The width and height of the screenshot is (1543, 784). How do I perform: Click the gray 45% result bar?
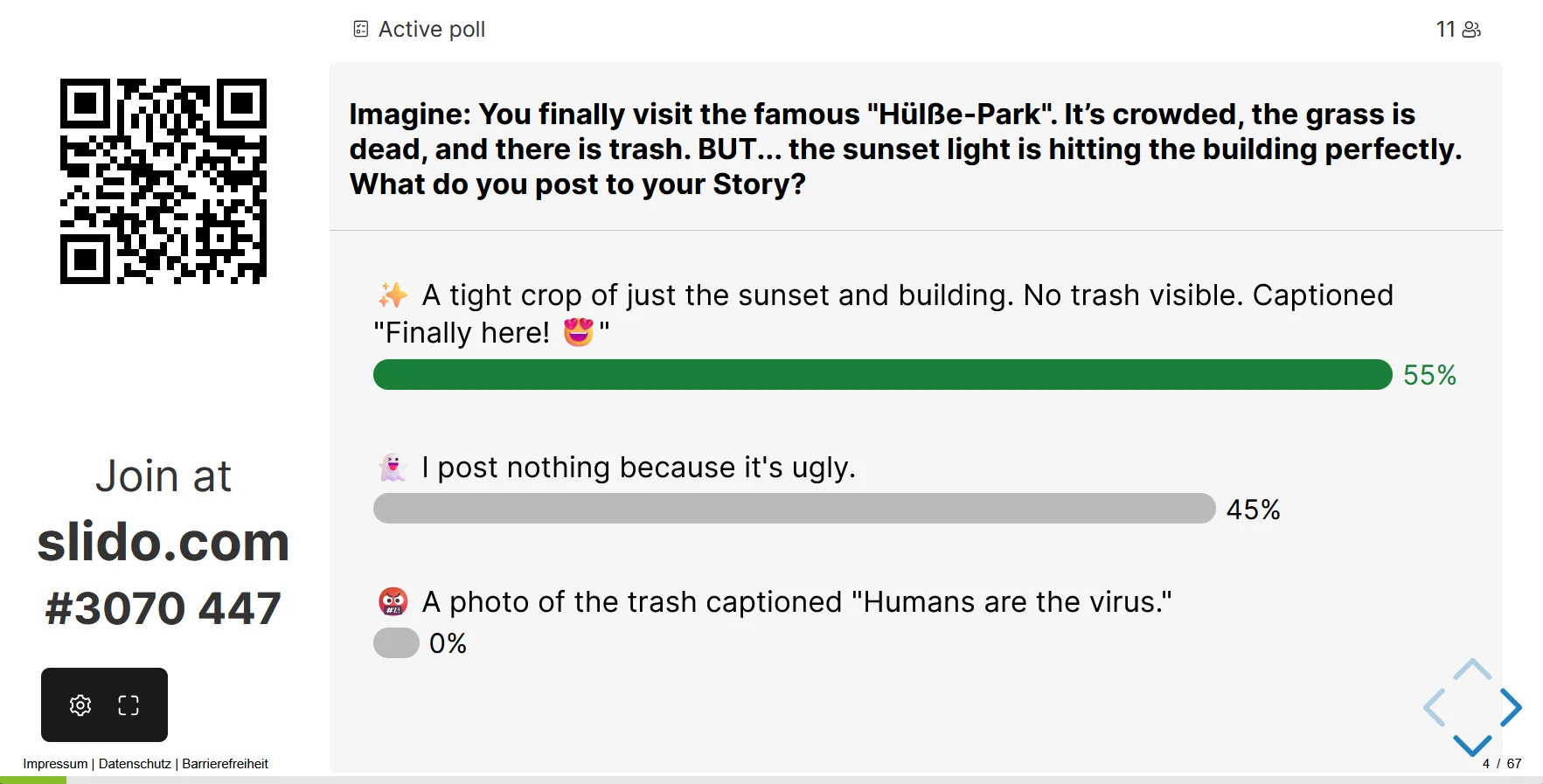(794, 509)
